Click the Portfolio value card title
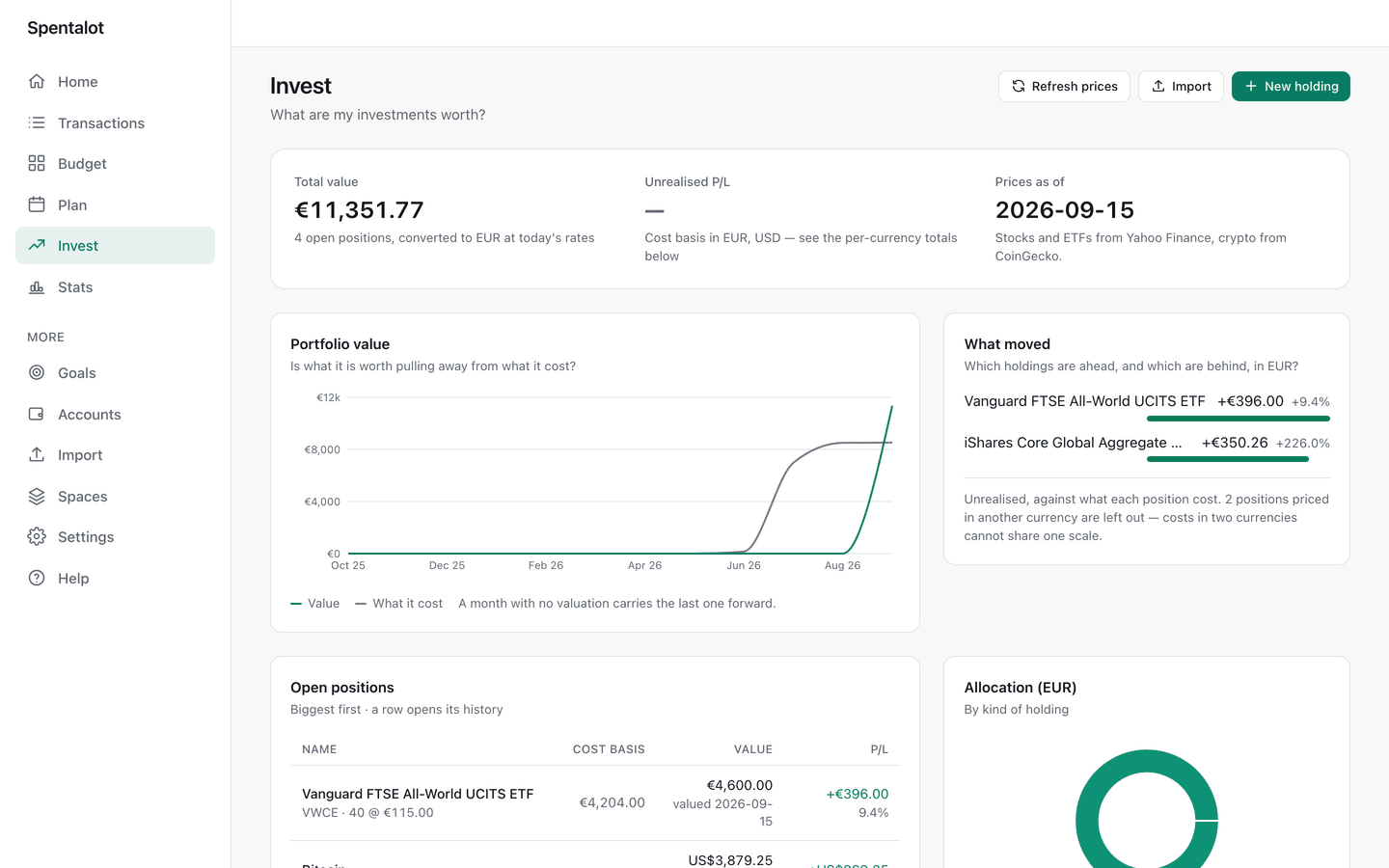This screenshot has width=1389, height=868. tap(340, 344)
